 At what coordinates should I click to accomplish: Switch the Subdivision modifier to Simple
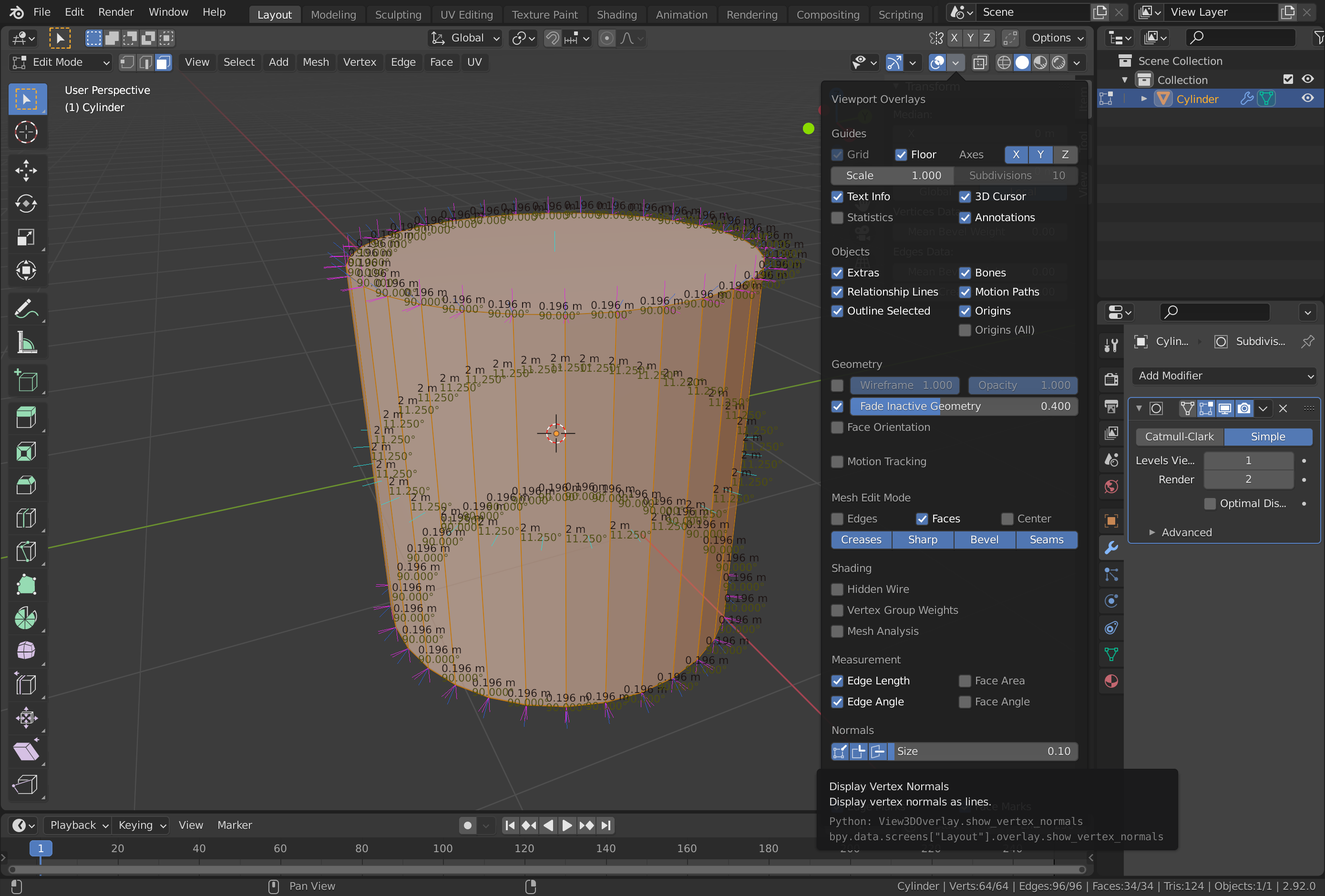[1268, 437]
